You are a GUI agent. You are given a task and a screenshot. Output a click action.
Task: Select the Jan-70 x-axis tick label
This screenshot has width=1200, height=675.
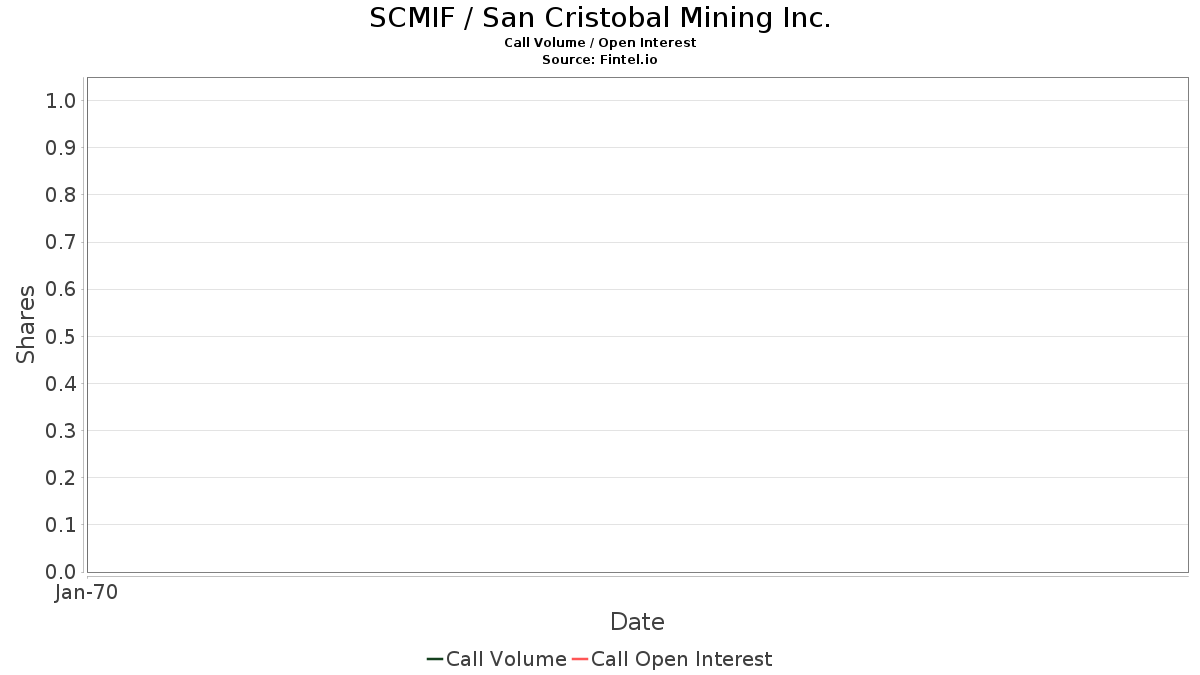click(x=86, y=593)
